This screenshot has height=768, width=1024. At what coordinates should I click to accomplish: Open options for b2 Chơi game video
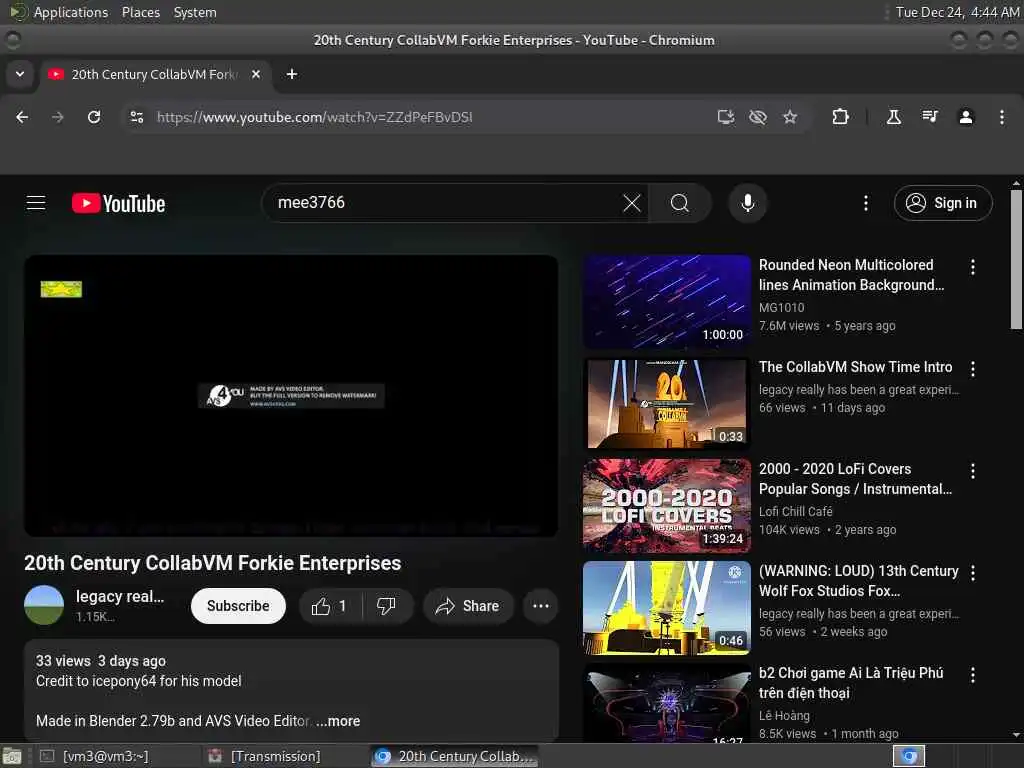[972, 675]
